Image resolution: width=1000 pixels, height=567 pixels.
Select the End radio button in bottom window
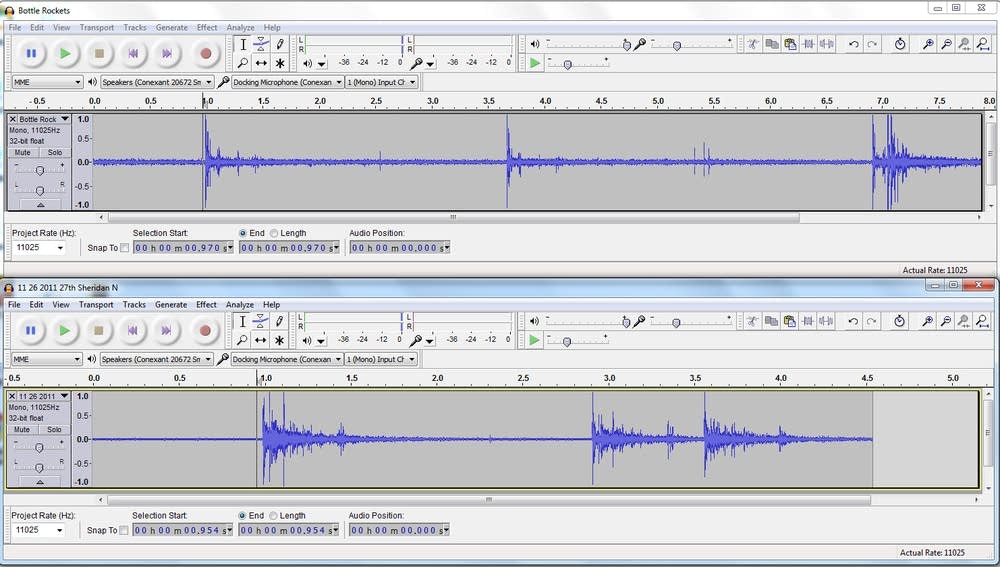click(243, 516)
